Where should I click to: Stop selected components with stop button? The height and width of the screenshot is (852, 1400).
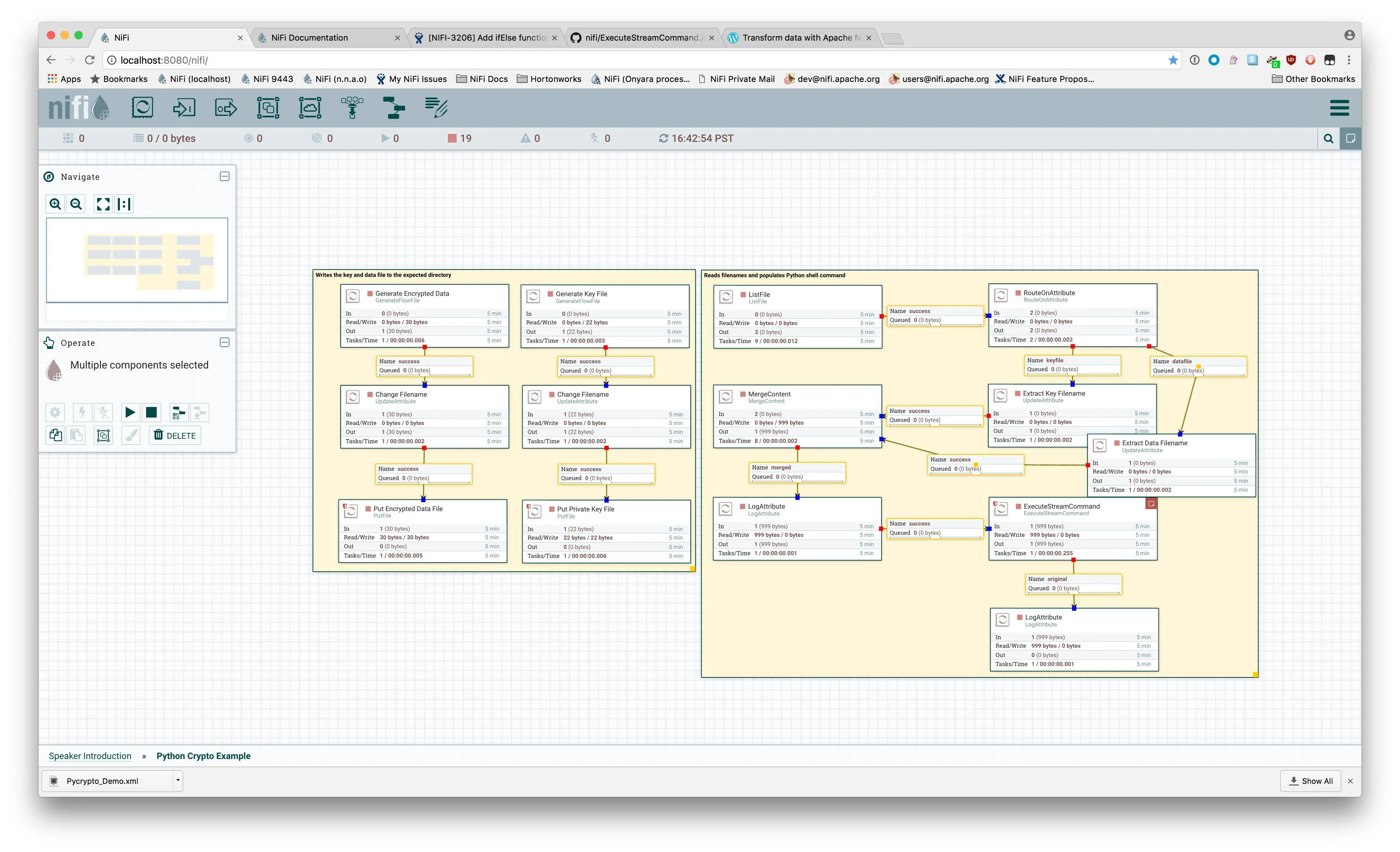(151, 412)
